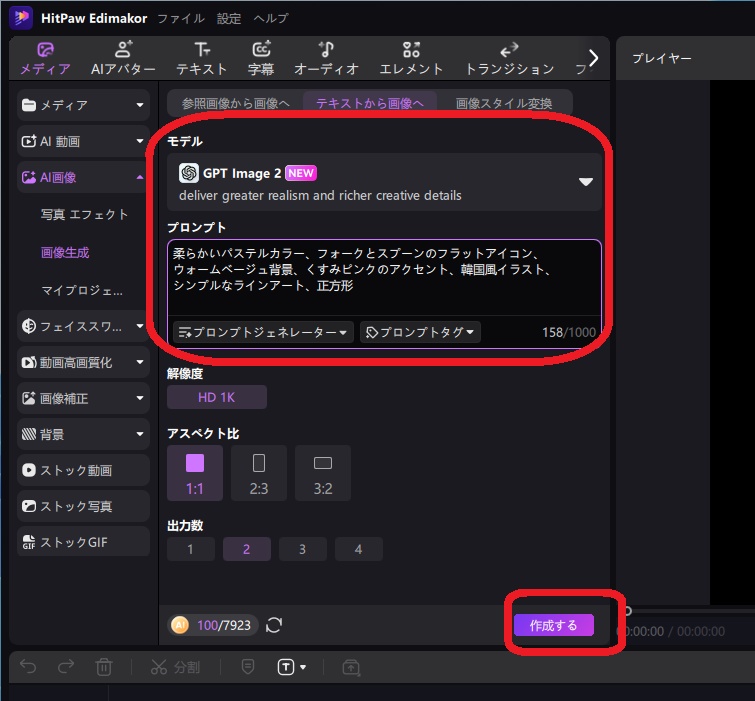755x701 pixels.
Task: Set output count to 1
Action: click(191, 549)
